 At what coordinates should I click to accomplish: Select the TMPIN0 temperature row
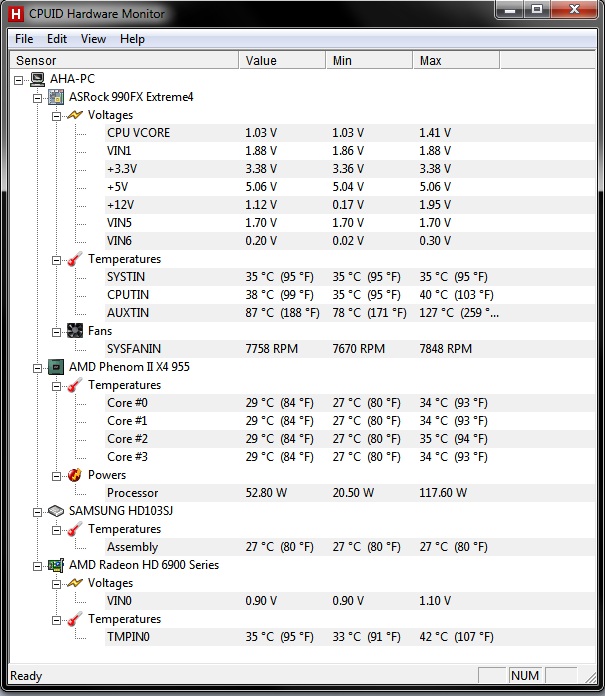tap(350, 637)
